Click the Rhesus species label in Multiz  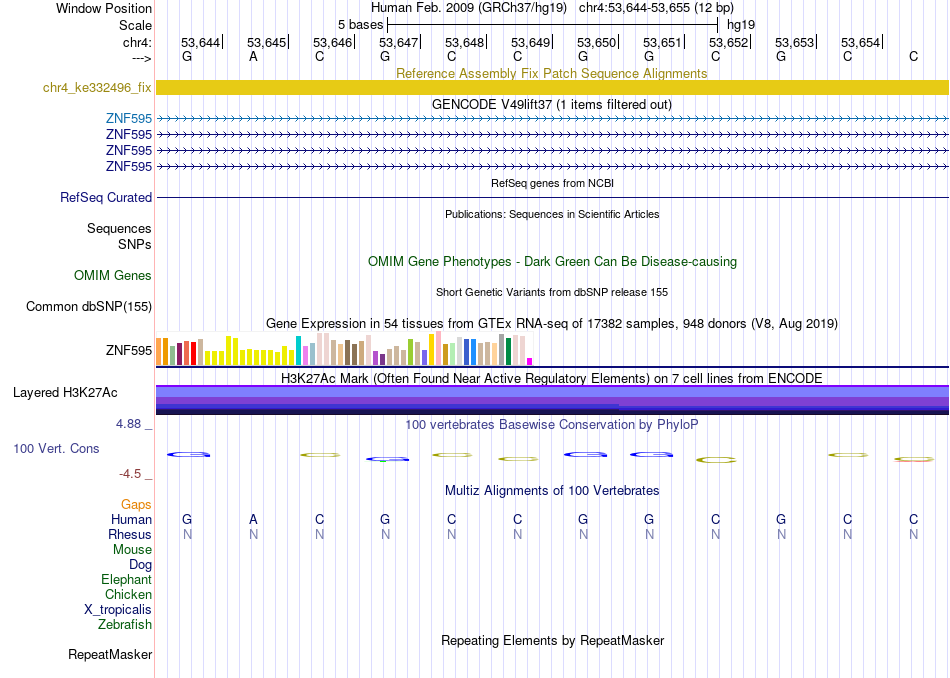point(130,534)
